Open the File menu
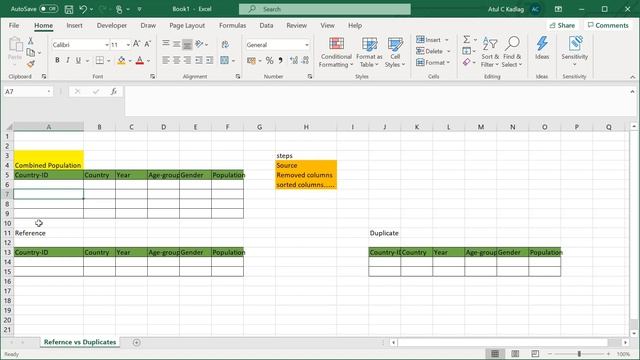This screenshot has width=640, height=360. pyautogui.click(x=14, y=25)
